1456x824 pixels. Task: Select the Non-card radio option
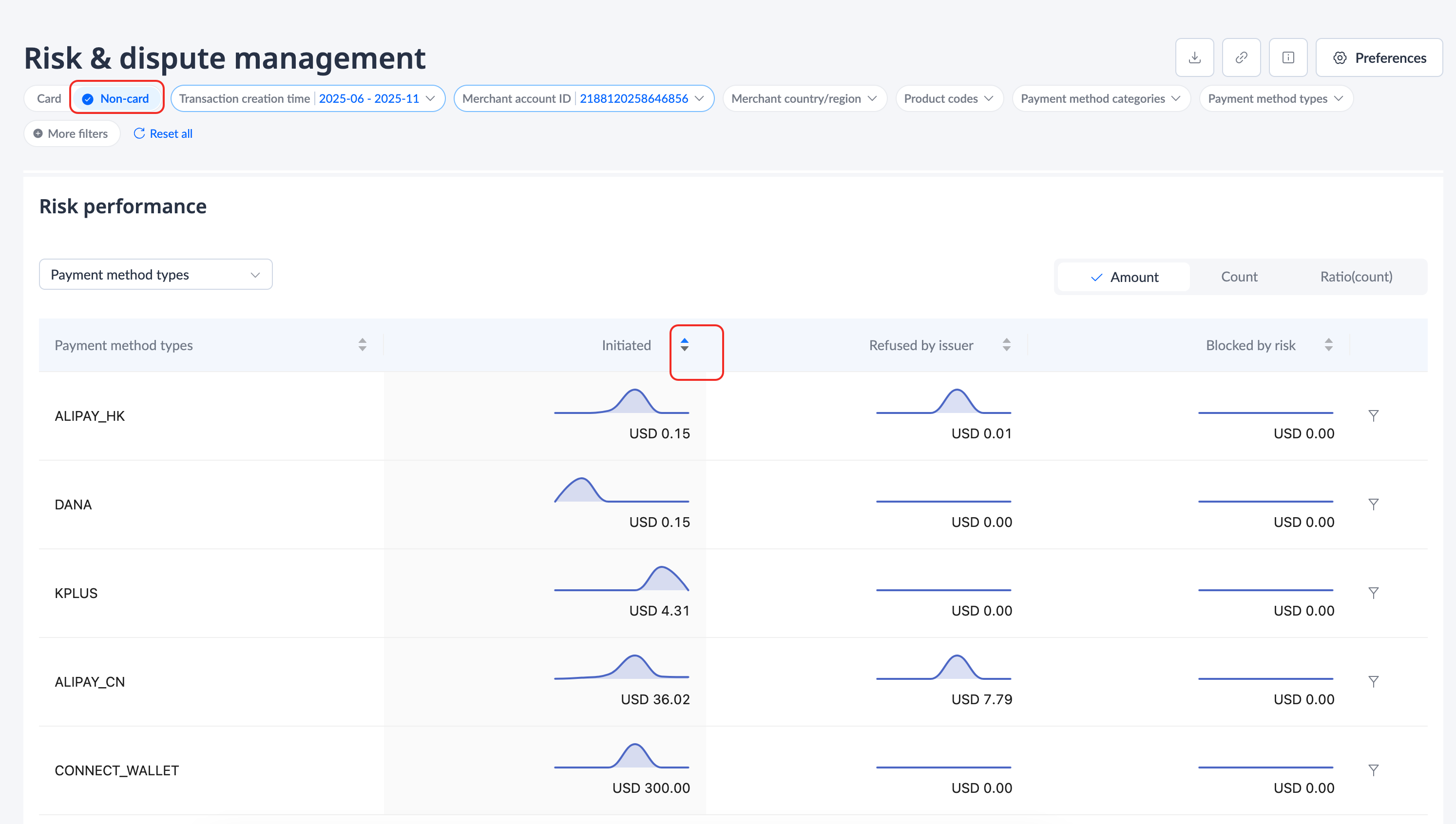tap(117, 98)
